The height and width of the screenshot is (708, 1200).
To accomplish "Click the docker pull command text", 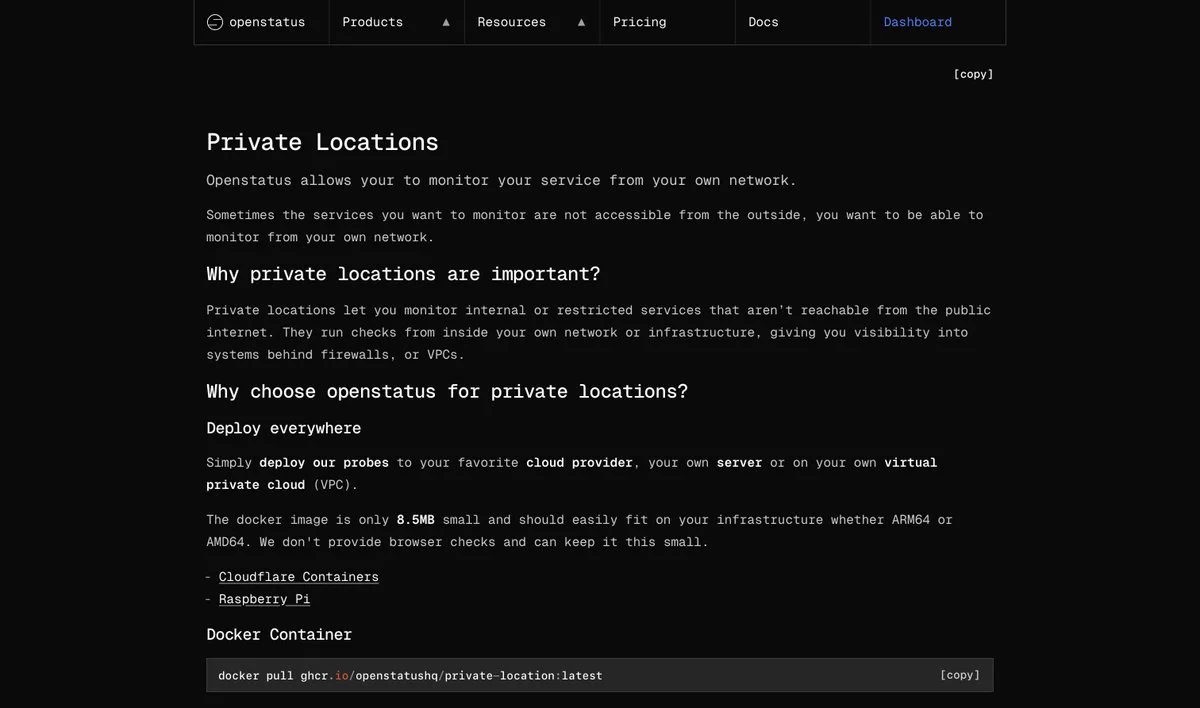I will (x=410, y=676).
